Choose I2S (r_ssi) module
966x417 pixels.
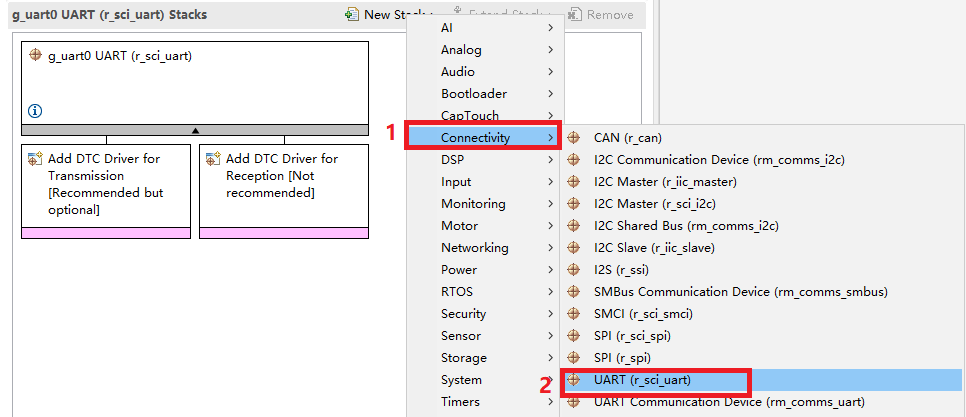[762, 270]
